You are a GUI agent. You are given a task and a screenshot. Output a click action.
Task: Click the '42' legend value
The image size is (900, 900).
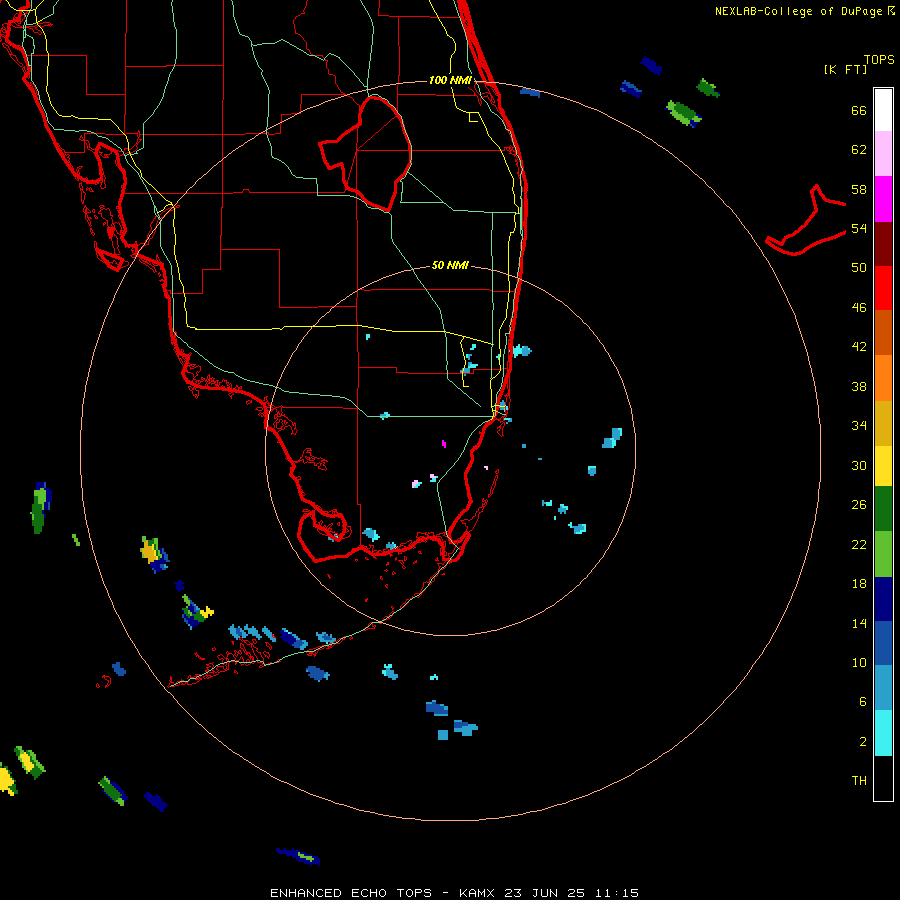click(859, 347)
